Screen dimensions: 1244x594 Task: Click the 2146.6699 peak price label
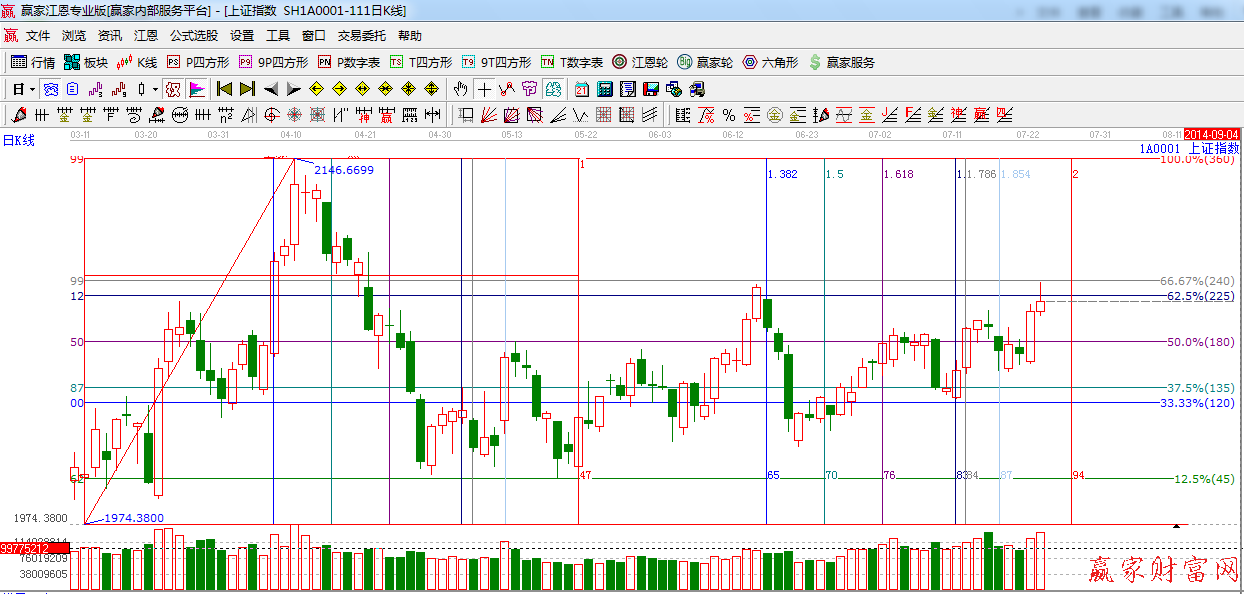coord(344,170)
